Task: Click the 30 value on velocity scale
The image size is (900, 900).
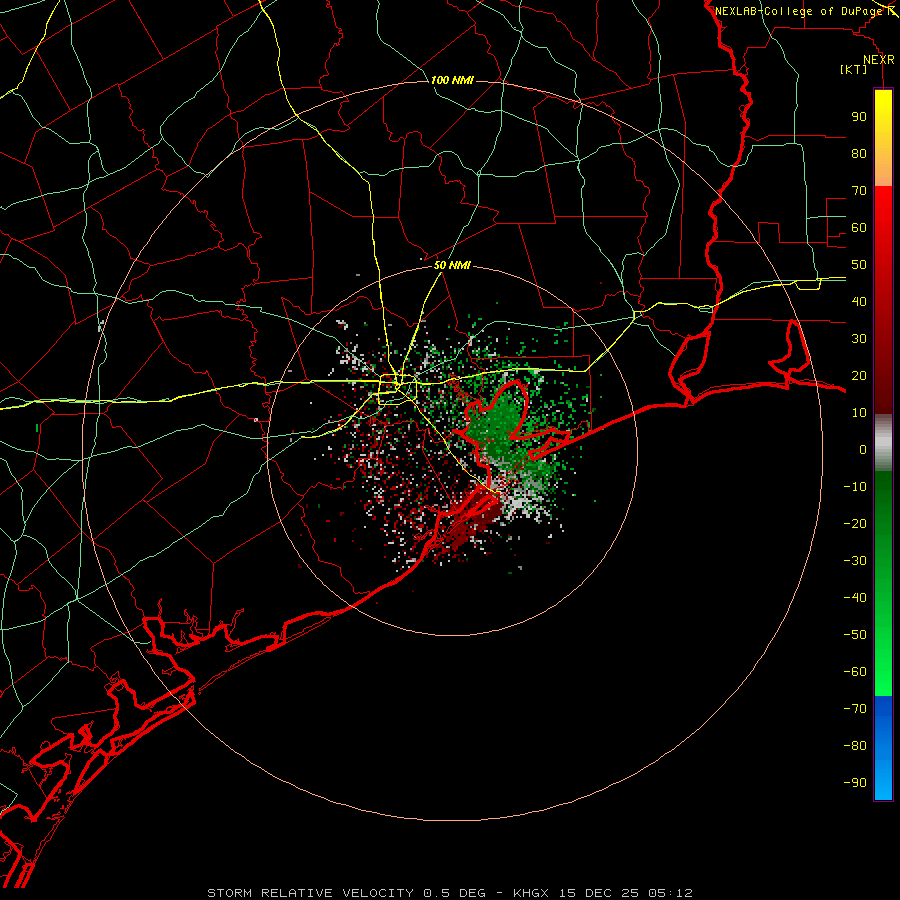Action: [859, 339]
